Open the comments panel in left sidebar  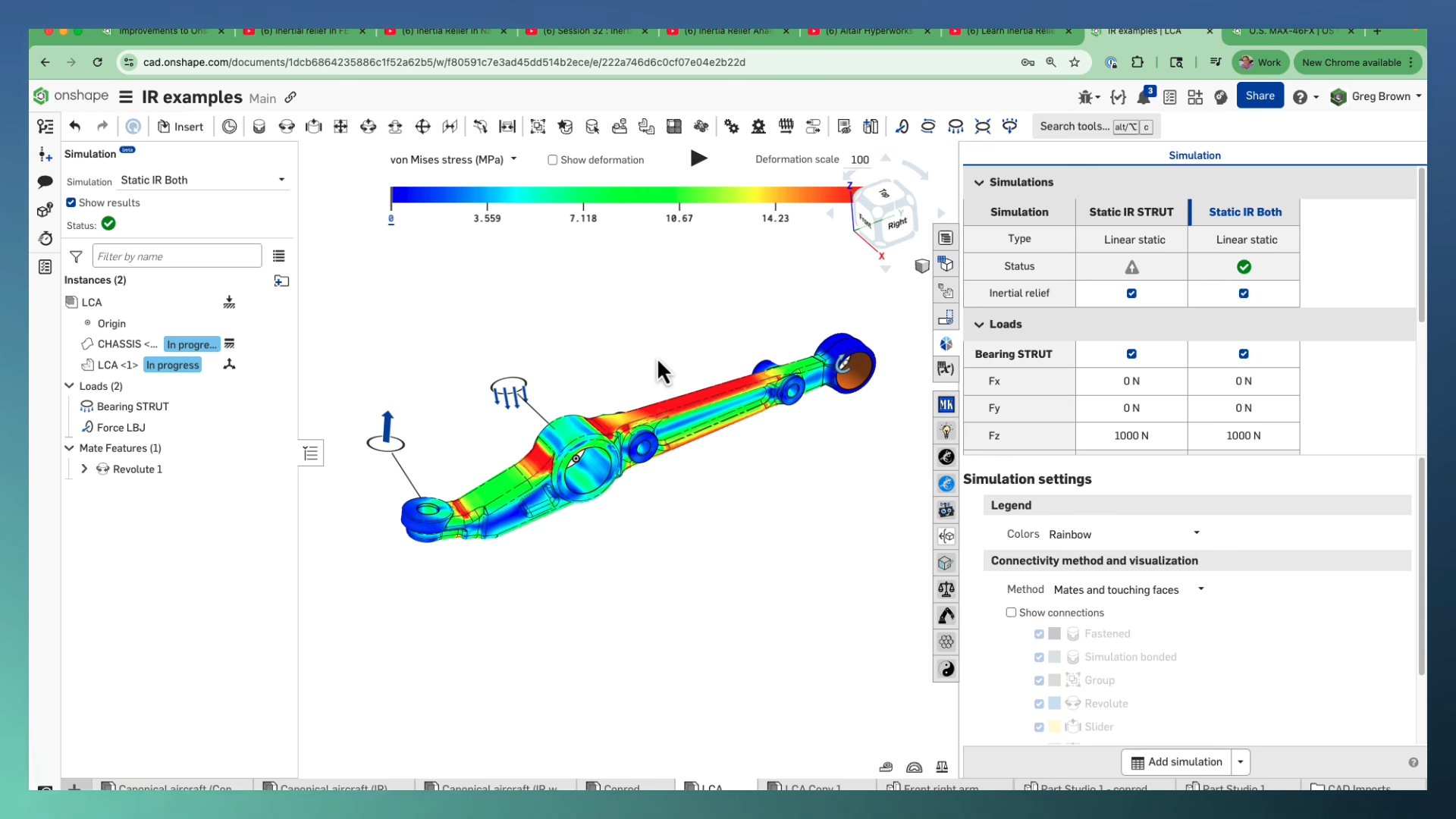tap(45, 182)
